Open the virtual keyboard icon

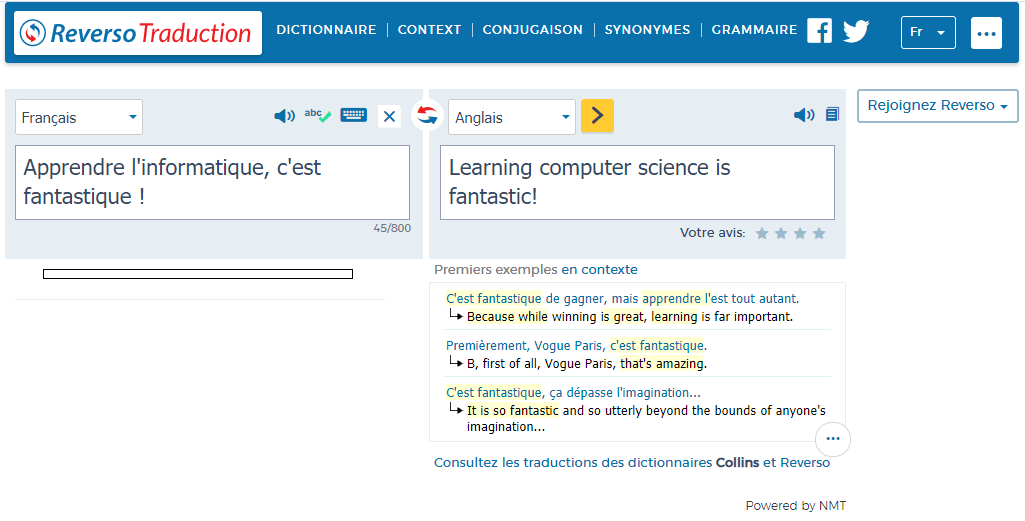coord(353,116)
